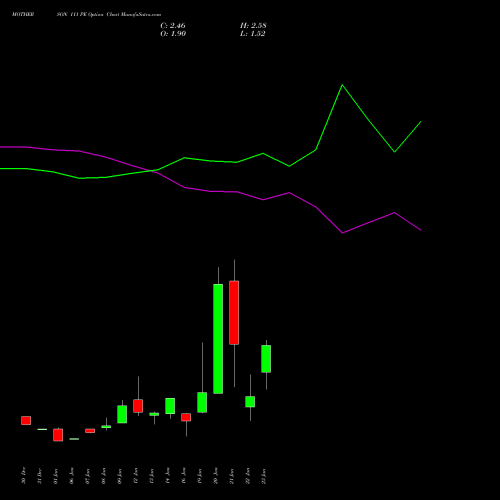Click the green indicator line's highest peak
This screenshot has width=500, height=500.
coord(342,85)
